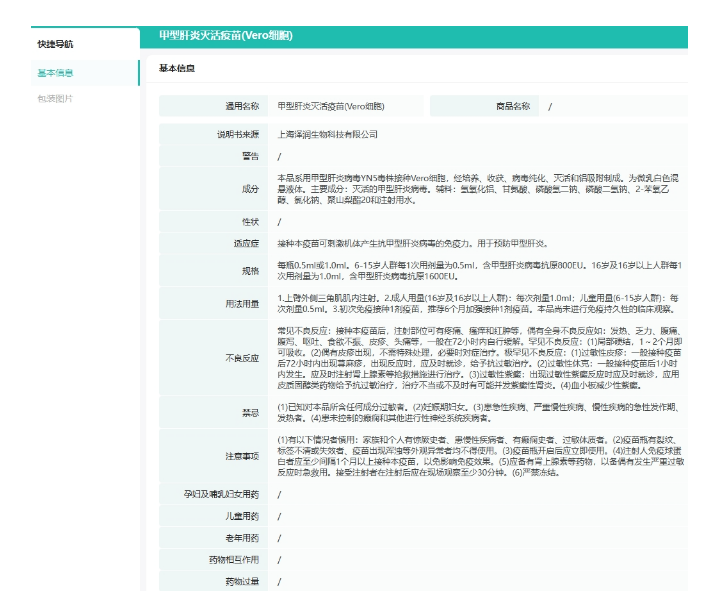Open 包装图片 in the quick navigation sidebar
716x601 pixels.
(55, 98)
